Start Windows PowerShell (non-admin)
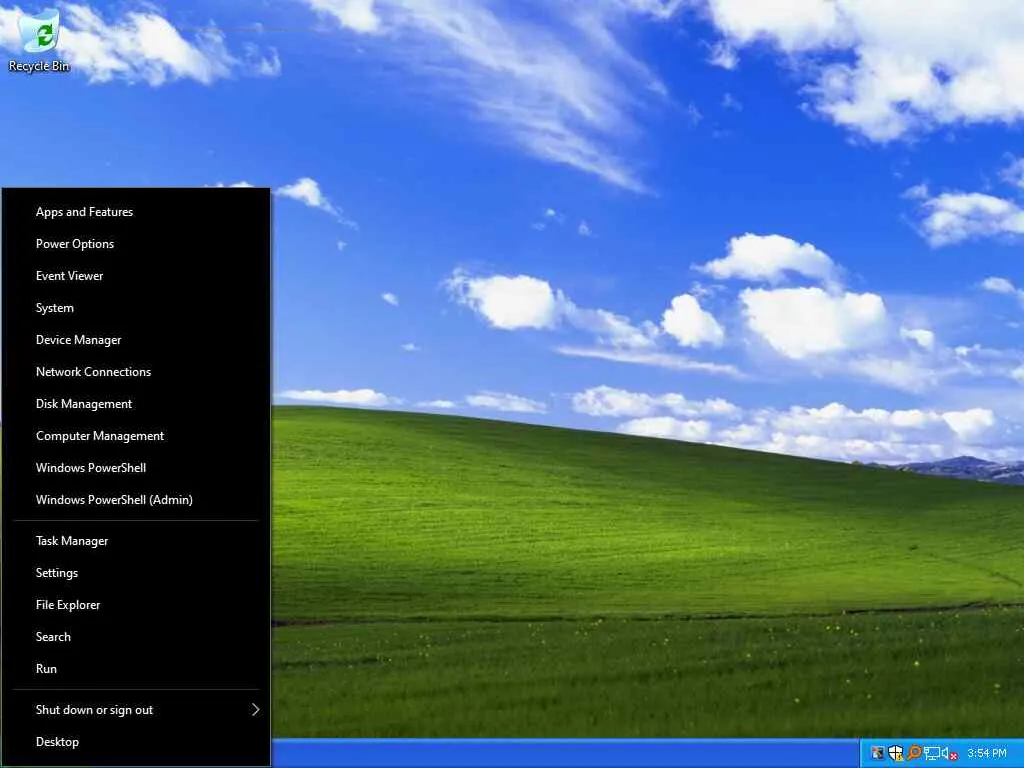This screenshot has width=1024, height=768. [x=136, y=468]
